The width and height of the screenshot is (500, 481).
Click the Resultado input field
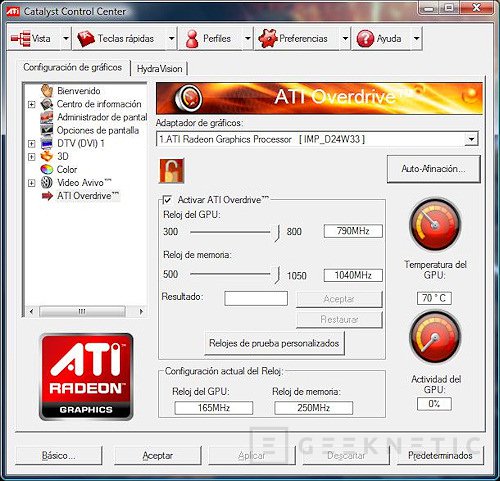[x=256, y=298]
